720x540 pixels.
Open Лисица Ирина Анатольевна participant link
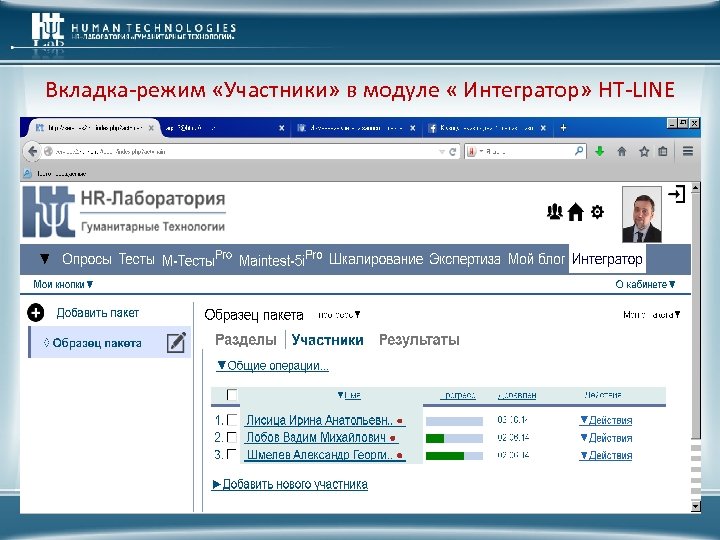click(320, 420)
